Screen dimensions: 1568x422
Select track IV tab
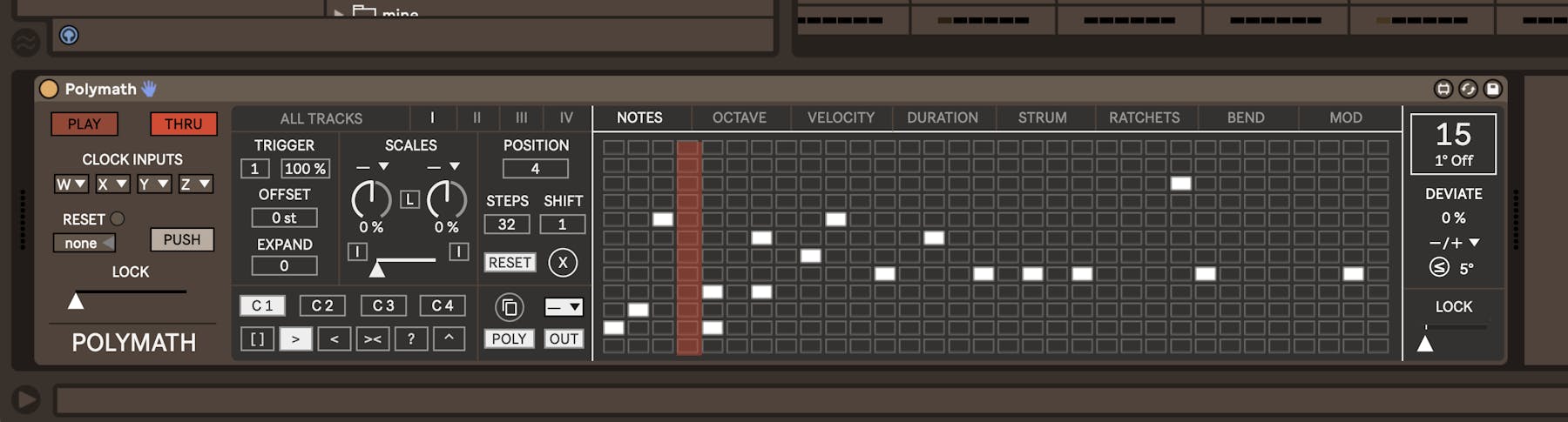(566, 117)
